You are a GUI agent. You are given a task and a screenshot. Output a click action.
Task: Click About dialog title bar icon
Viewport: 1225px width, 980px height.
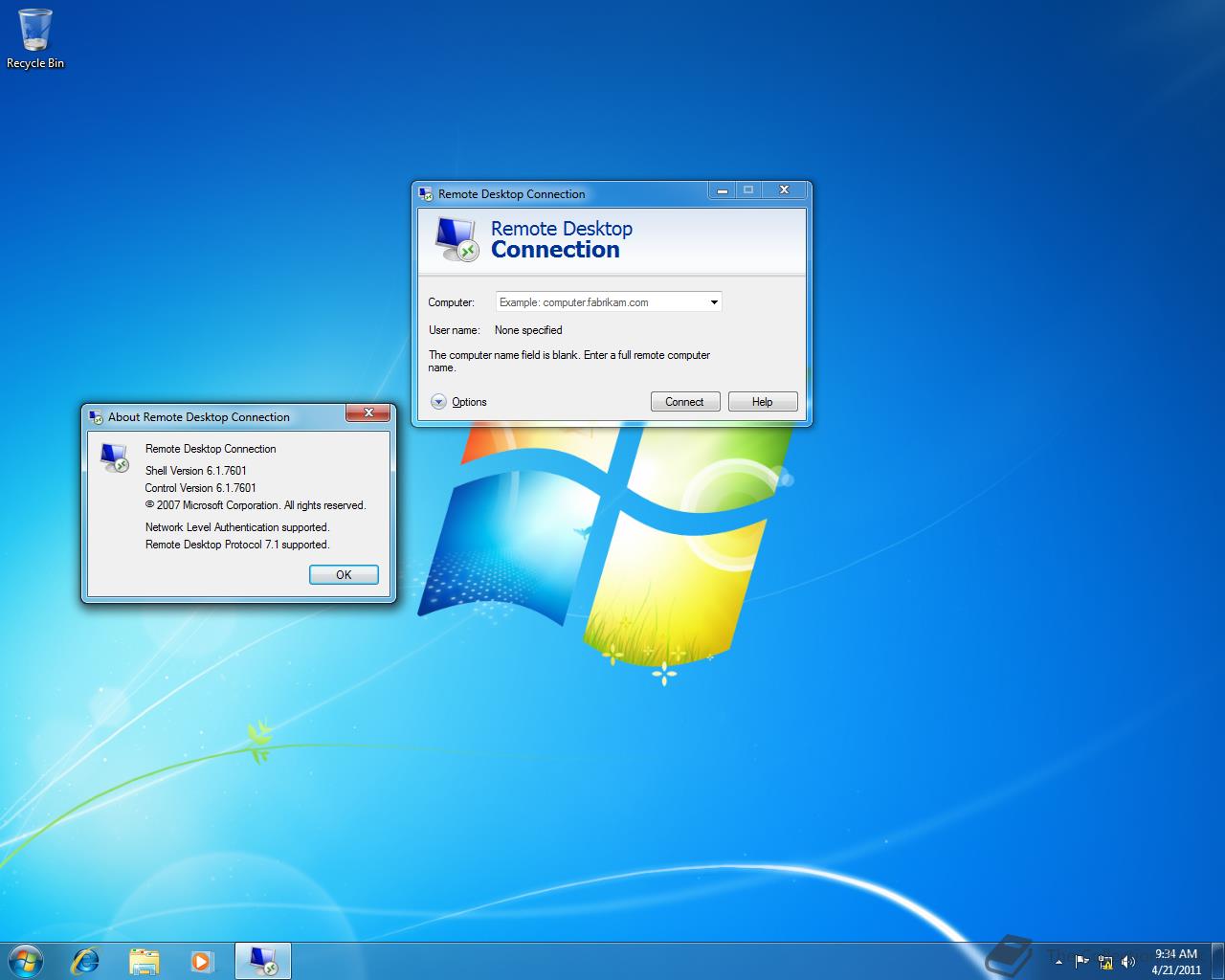96,417
